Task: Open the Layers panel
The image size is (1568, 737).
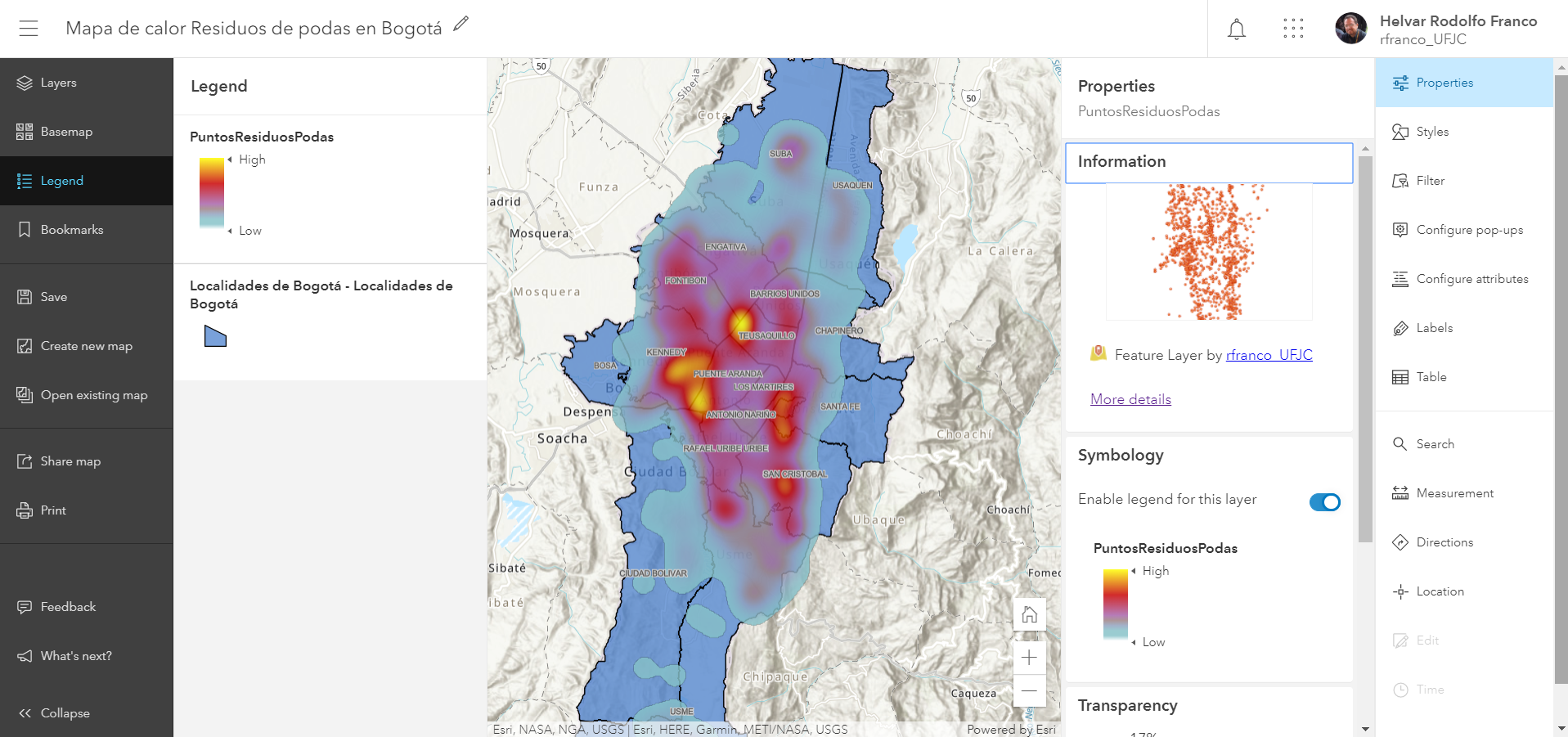Action: (x=57, y=83)
